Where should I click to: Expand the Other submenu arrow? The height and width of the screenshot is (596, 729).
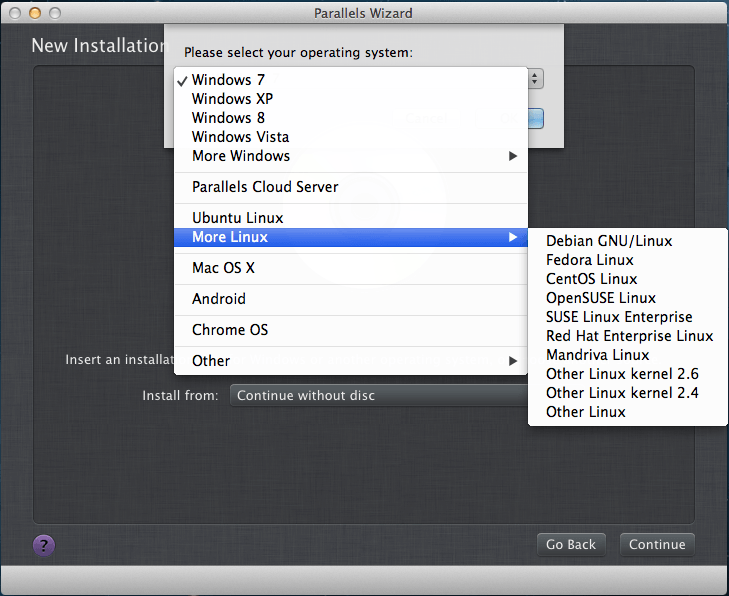tap(513, 361)
